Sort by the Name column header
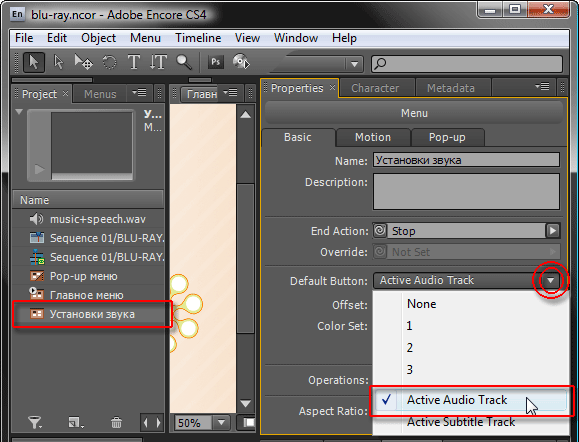Viewport: 579px width, 442px height. [x=88, y=200]
